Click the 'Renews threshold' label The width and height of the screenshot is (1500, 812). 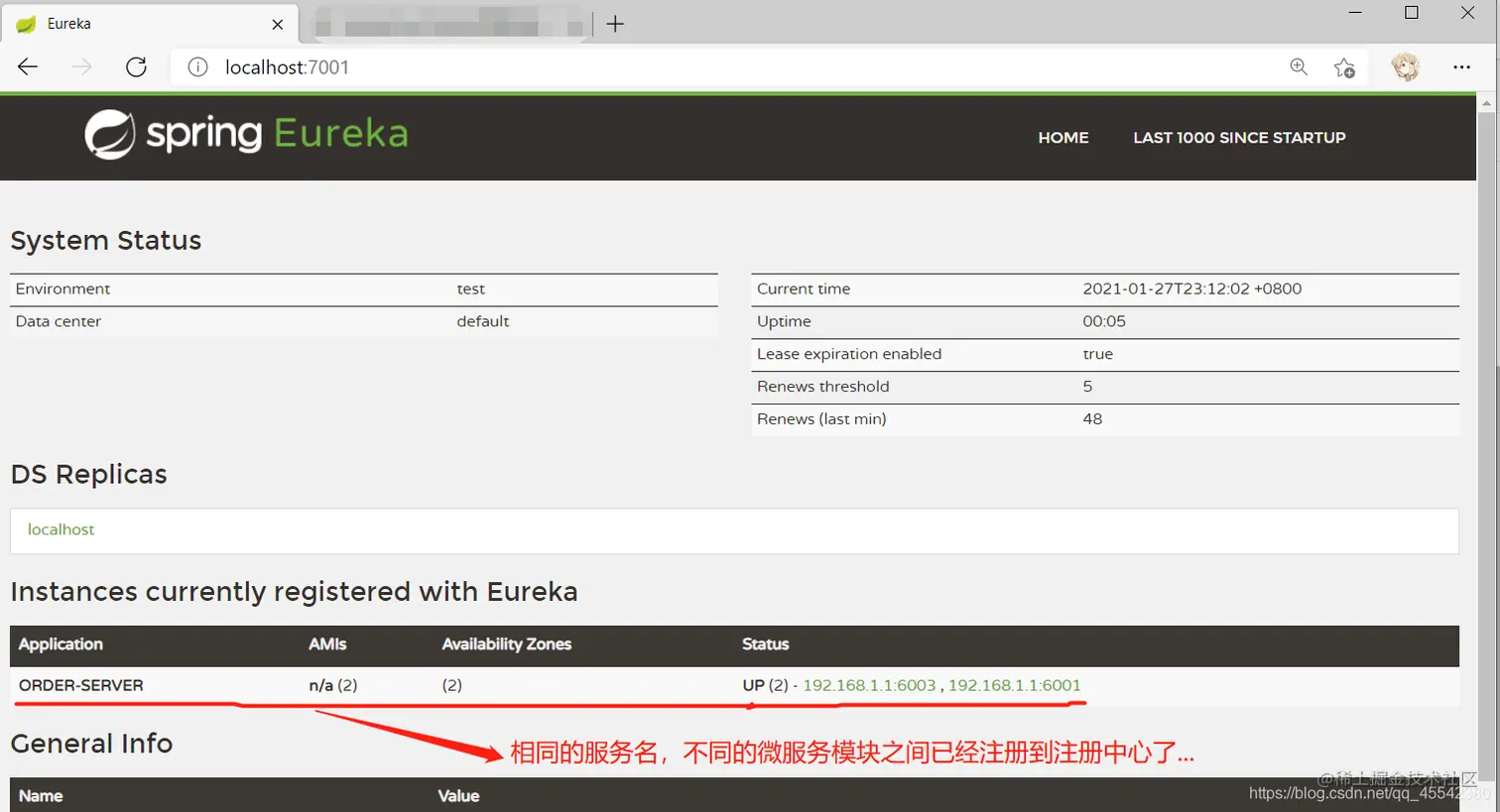[x=822, y=387]
